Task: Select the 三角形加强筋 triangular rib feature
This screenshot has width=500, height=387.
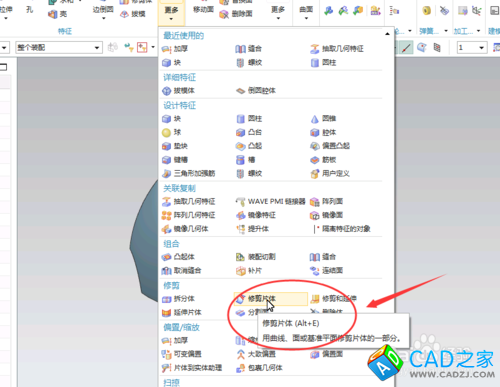Action: click(x=189, y=173)
